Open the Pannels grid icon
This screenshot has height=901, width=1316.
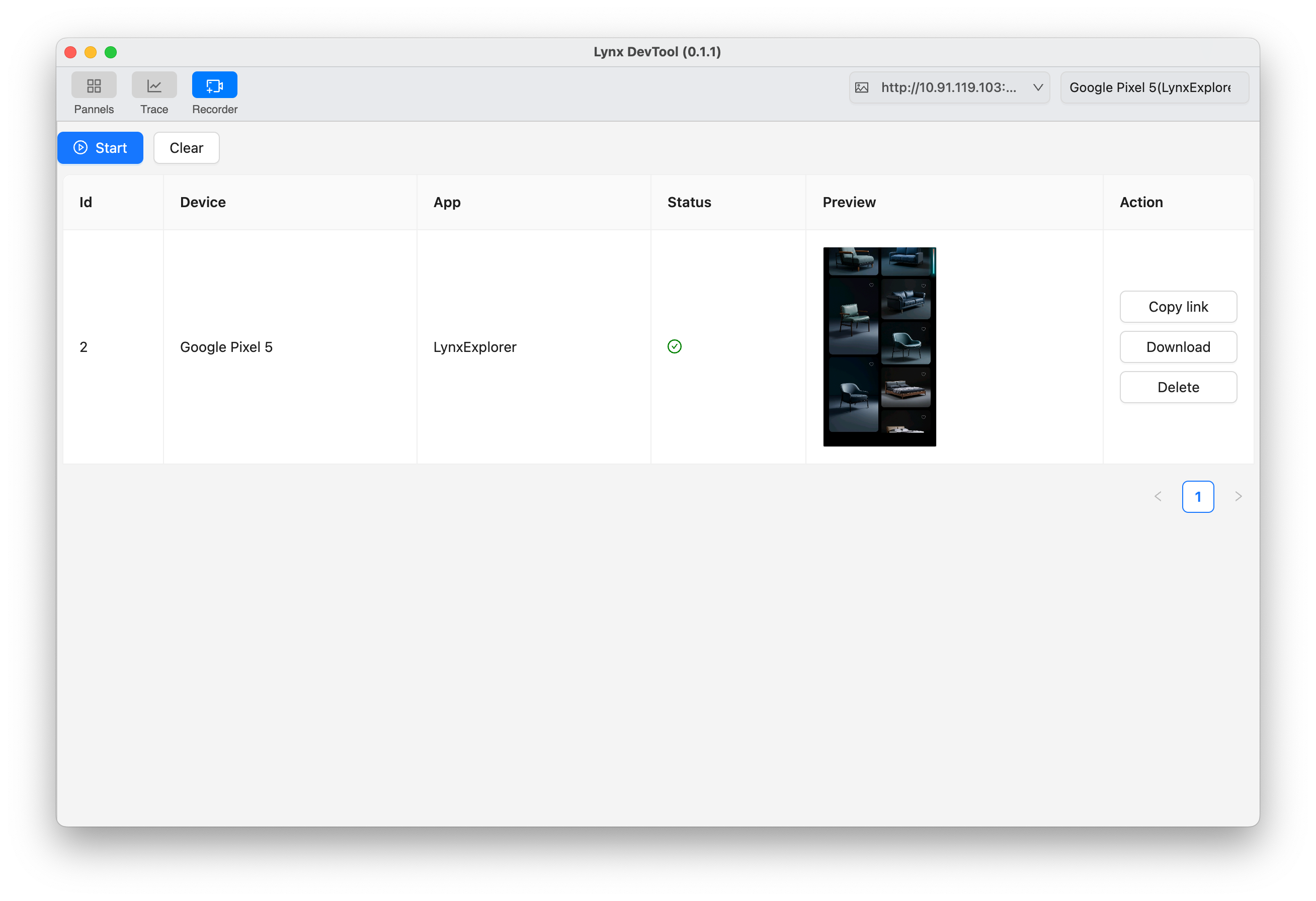click(x=94, y=85)
